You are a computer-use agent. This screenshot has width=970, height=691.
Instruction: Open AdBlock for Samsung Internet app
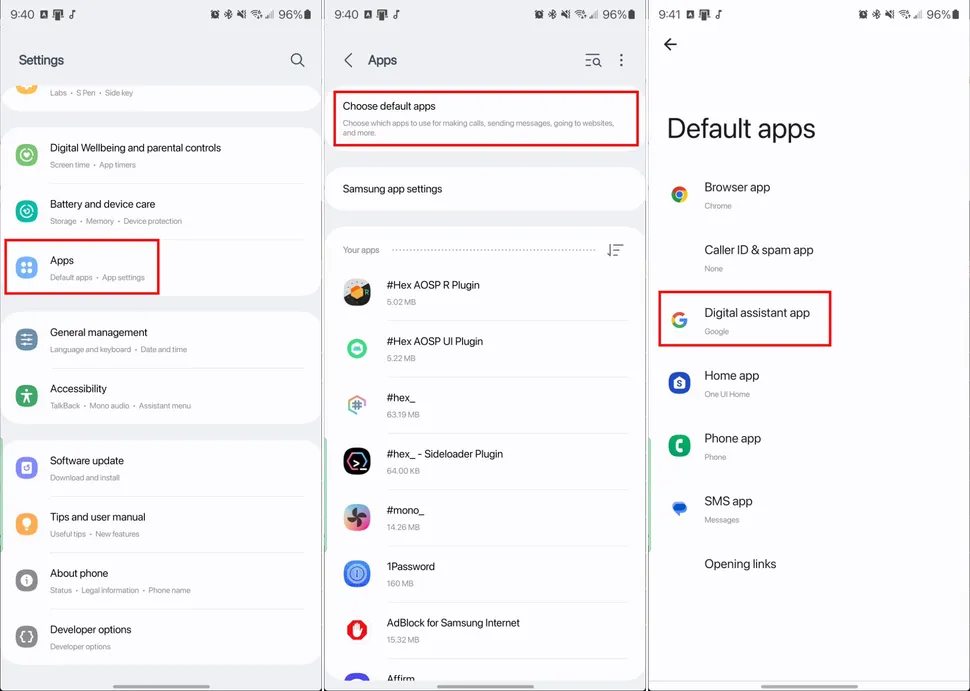pos(453,630)
